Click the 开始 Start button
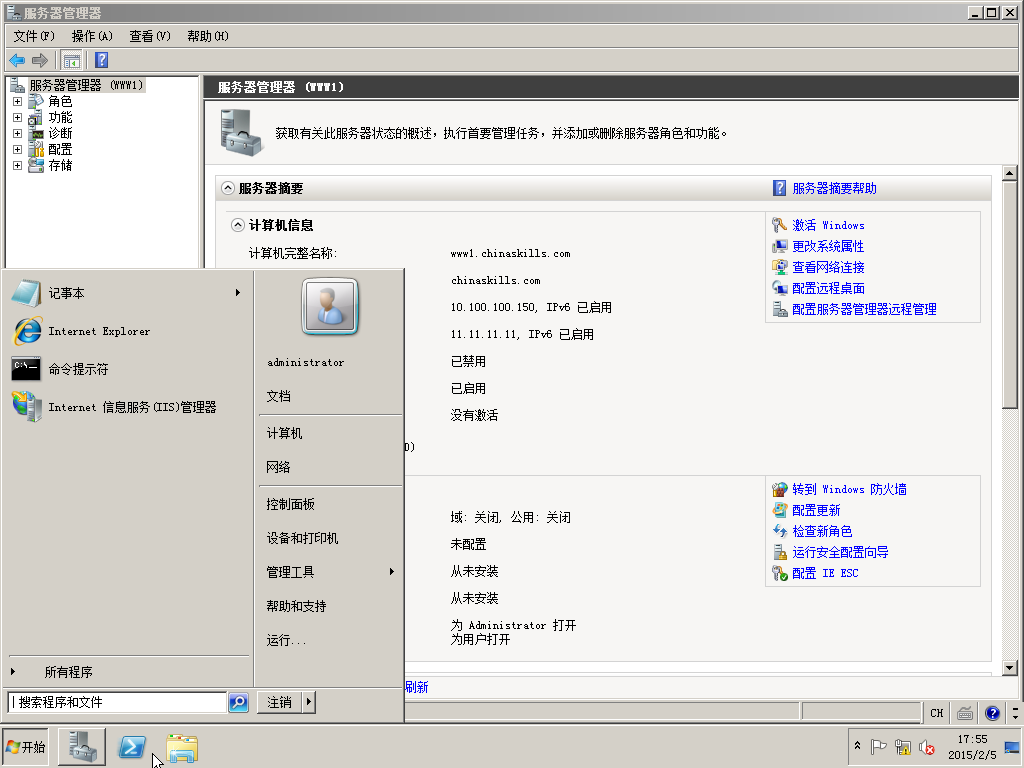 tap(25, 747)
